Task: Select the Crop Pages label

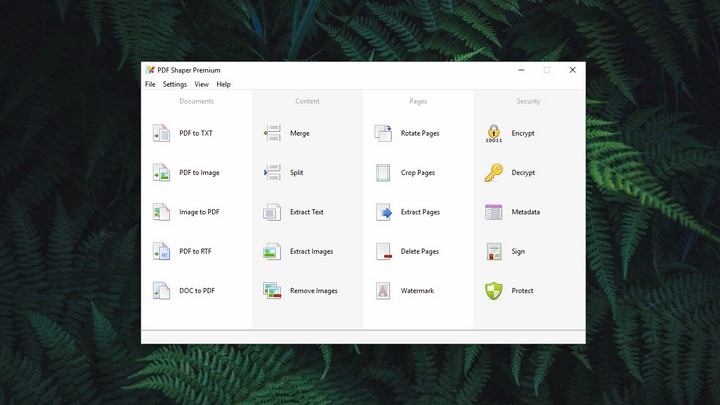Action: pos(418,173)
